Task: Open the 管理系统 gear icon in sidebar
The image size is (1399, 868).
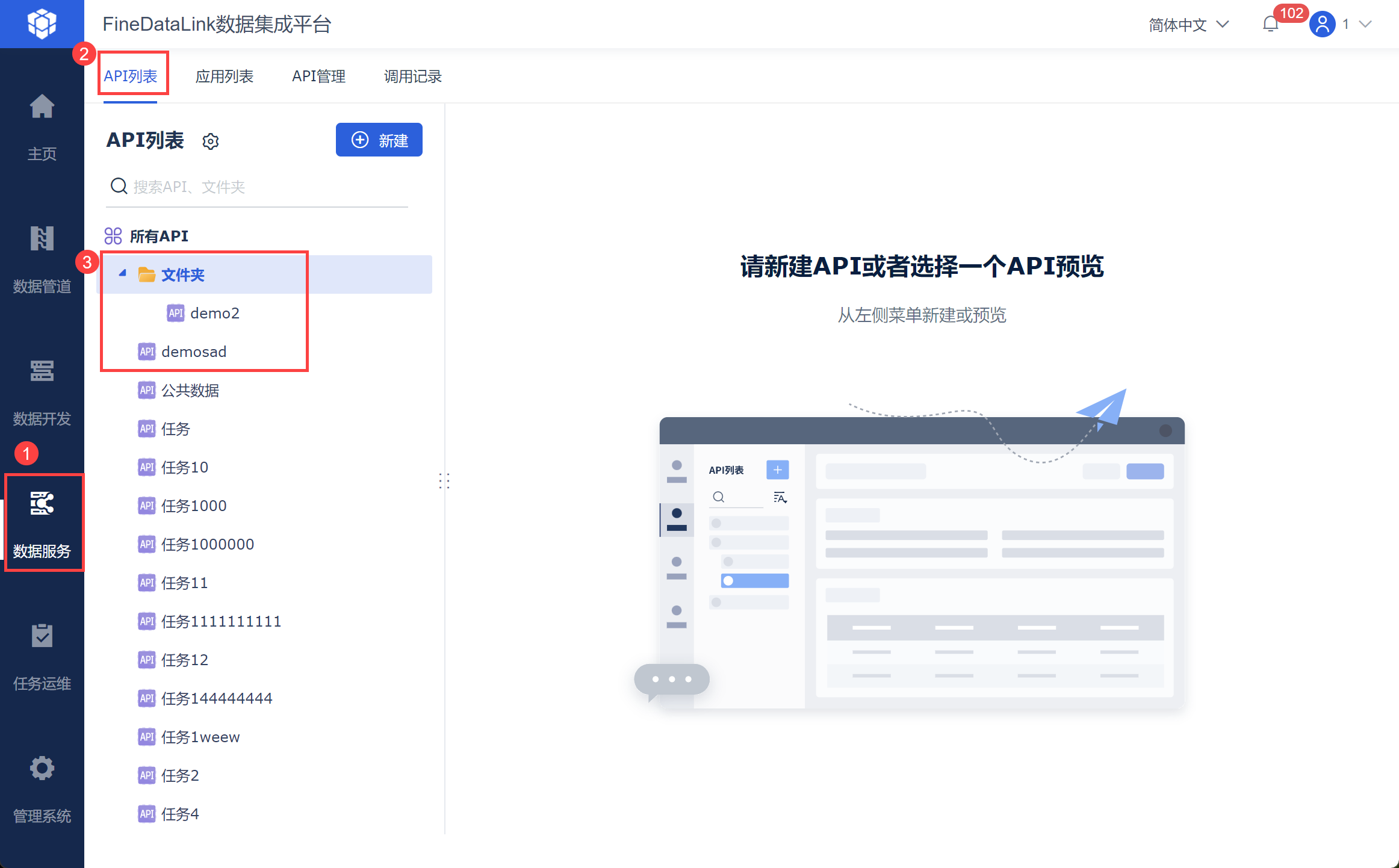Action: 42,768
